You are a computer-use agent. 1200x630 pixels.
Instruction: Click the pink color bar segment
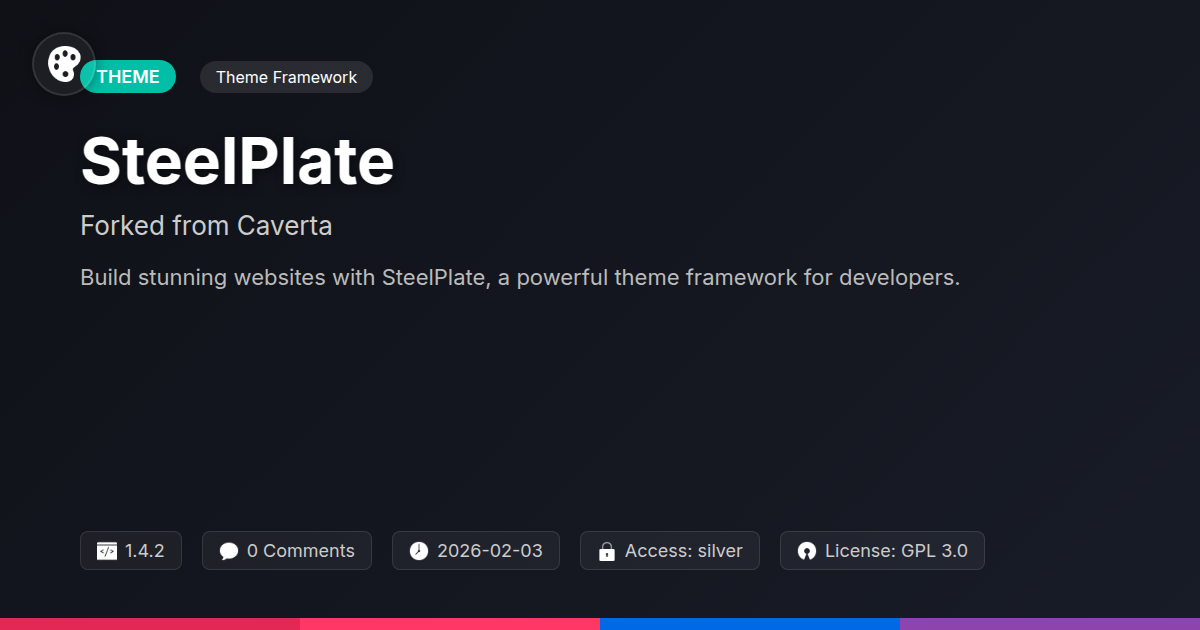[450, 623]
